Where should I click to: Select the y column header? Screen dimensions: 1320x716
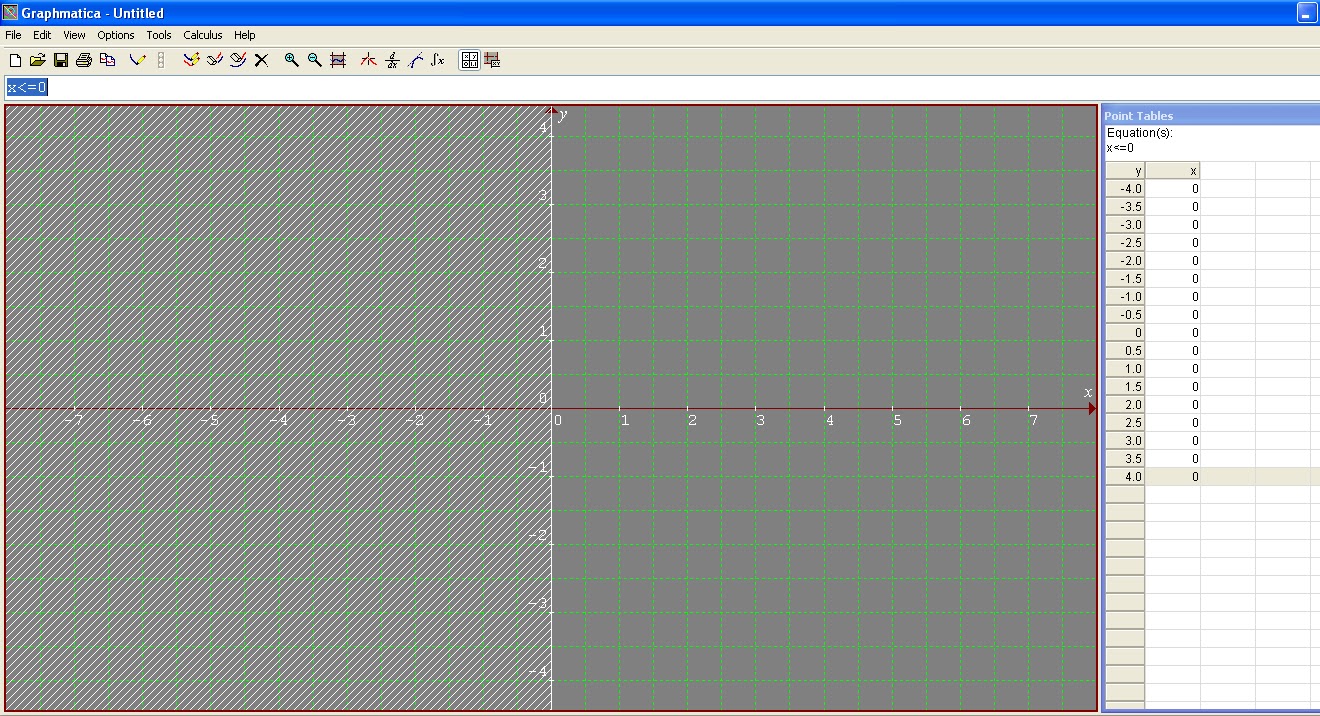pos(1125,171)
